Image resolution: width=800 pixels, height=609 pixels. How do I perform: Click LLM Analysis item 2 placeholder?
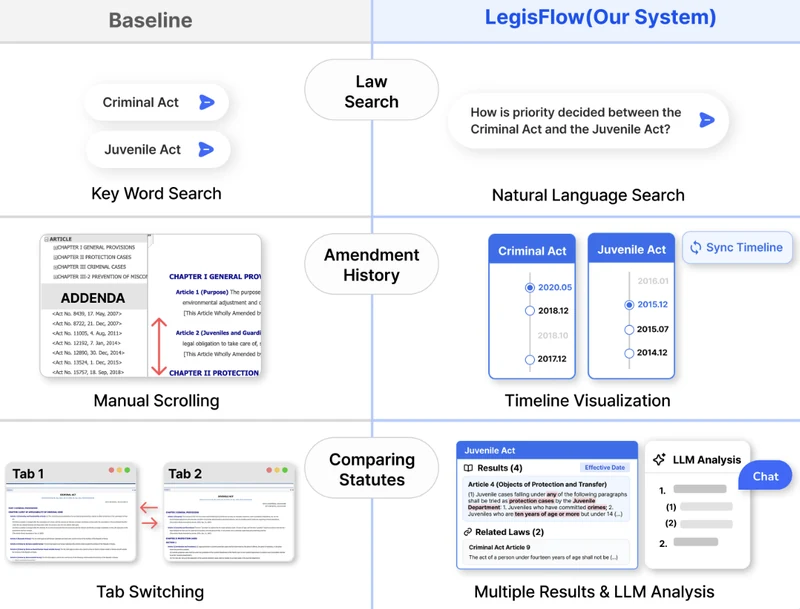click(x=695, y=542)
